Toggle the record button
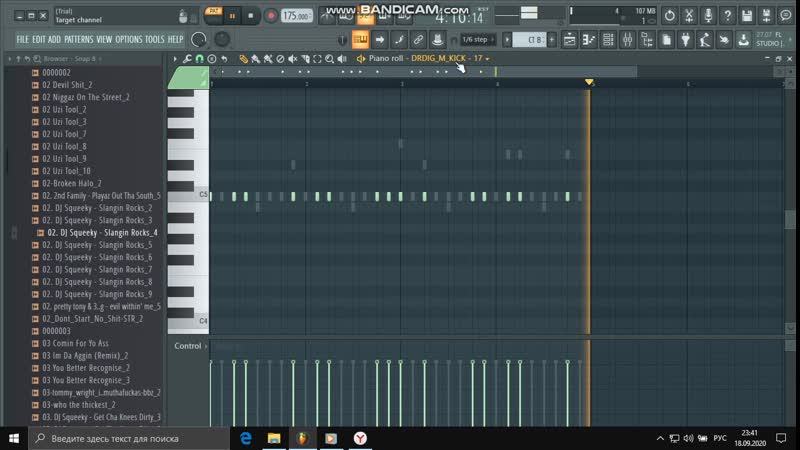The width and height of the screenshot is (800, 450). coord(271,16)
